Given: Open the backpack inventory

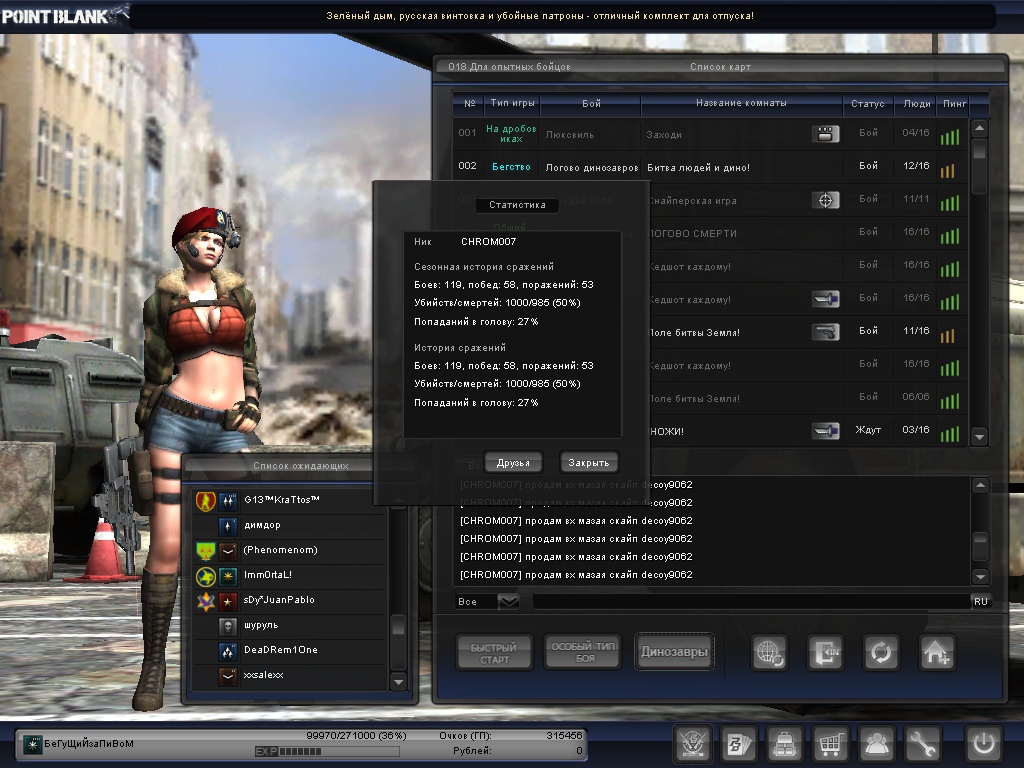Looking at the screenshot, I should click(x=784, y=744).
